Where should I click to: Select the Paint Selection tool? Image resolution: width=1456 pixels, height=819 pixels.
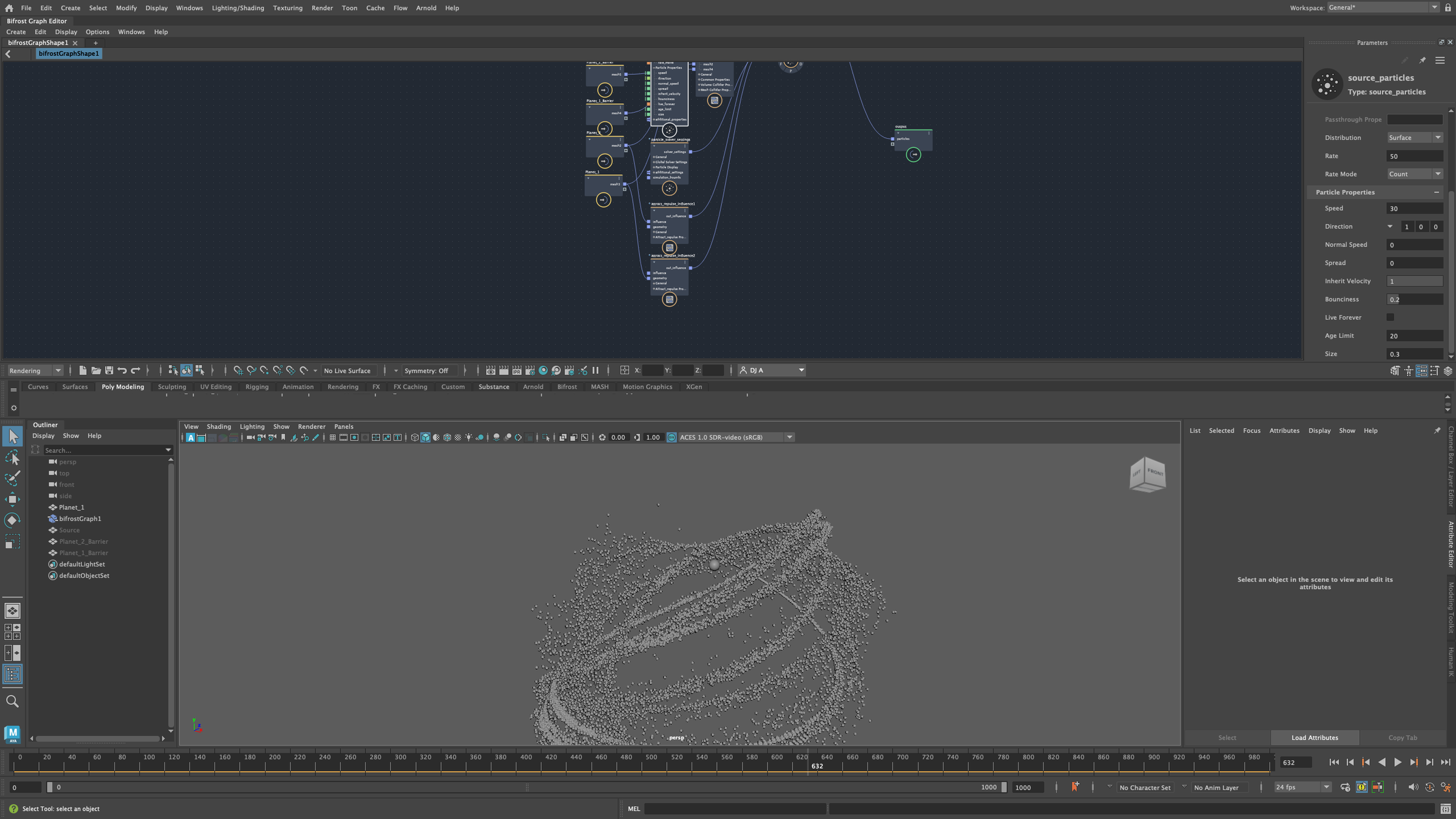click(12, 479)
